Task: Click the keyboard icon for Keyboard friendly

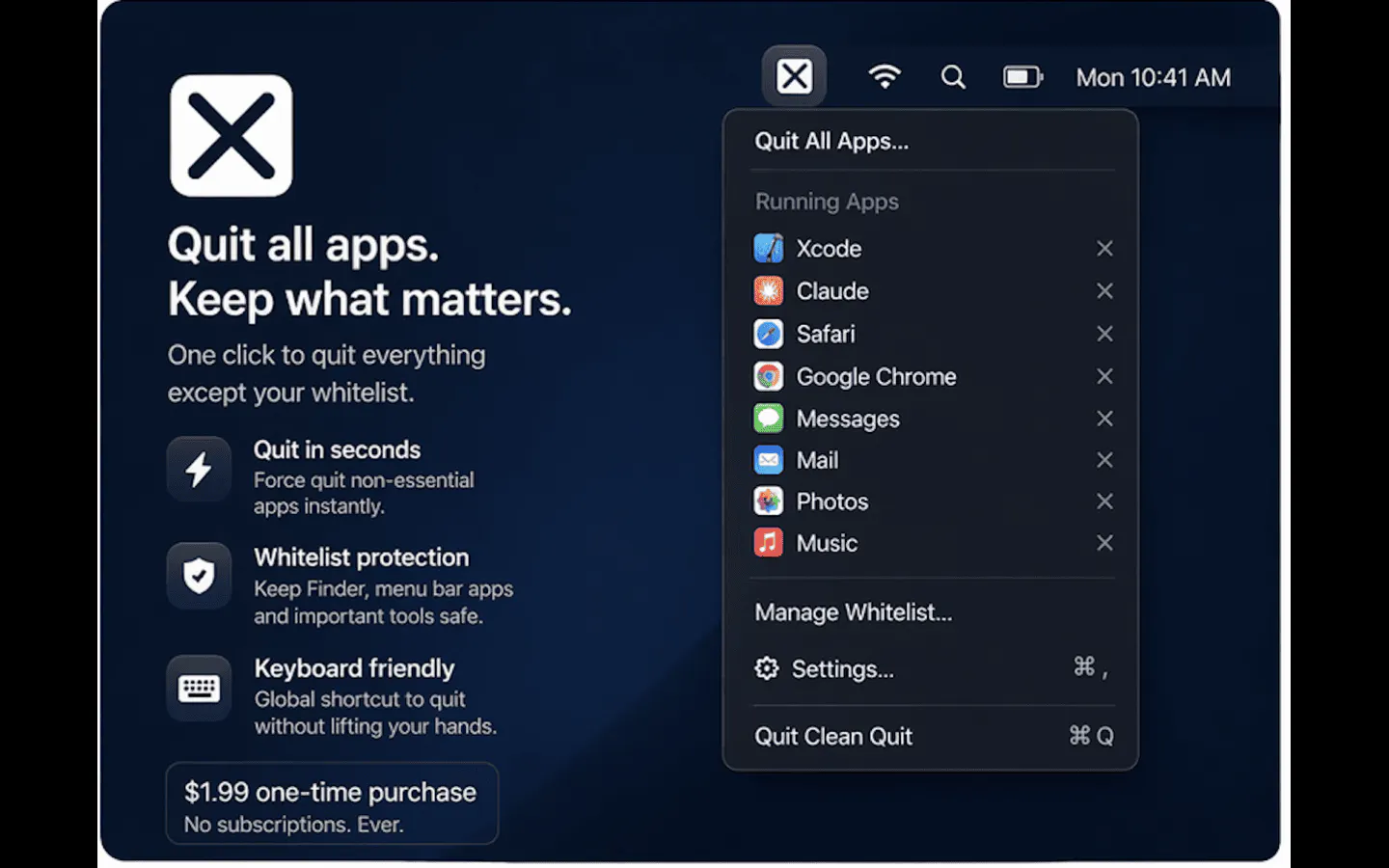Action: 199,689
